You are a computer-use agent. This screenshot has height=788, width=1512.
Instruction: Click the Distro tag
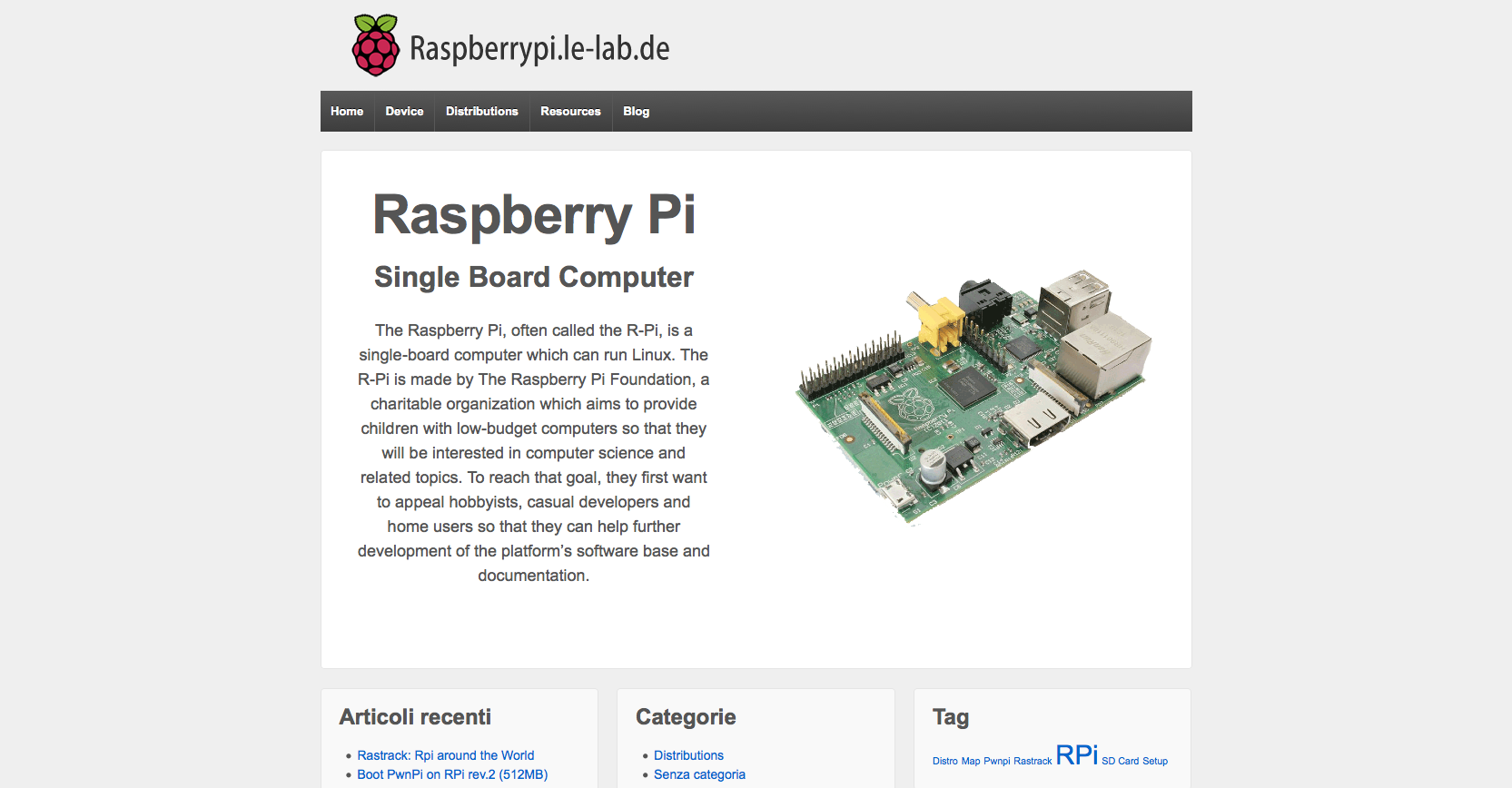click(x=944, y=761)
